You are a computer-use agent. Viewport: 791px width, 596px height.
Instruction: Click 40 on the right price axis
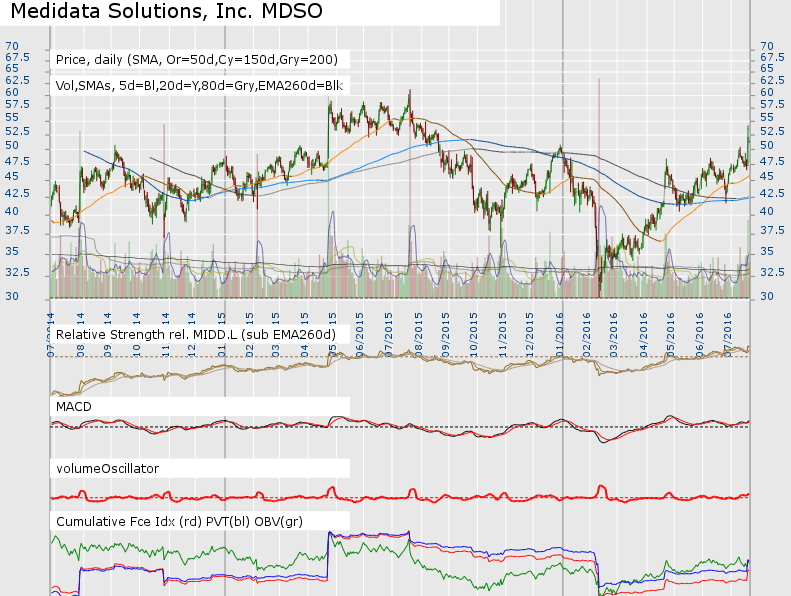click(x=767, y=211)
